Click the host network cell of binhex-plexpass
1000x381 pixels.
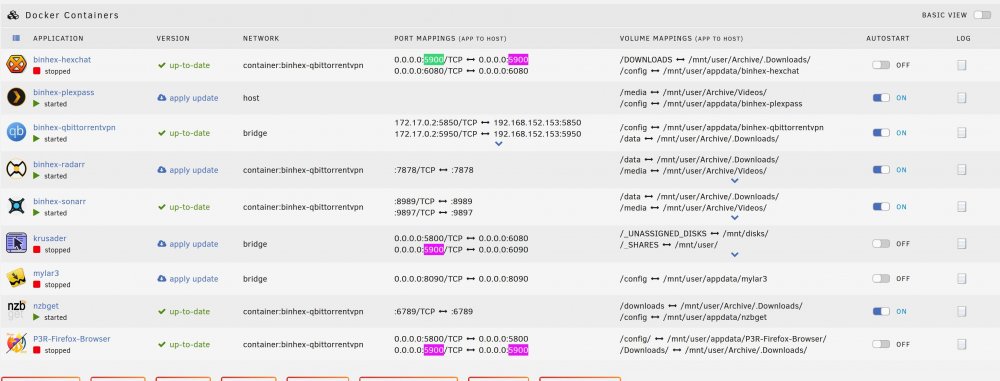[251, 98]
